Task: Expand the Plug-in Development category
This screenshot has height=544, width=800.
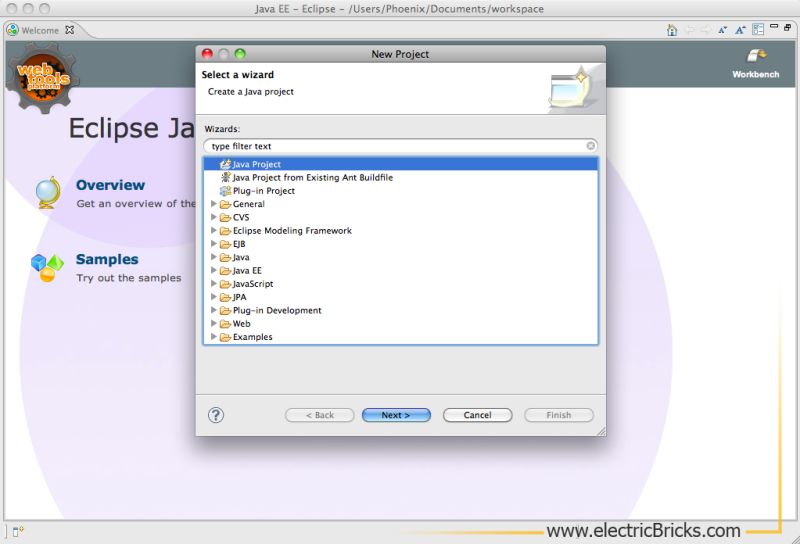Action: click(x=214, y=310)
